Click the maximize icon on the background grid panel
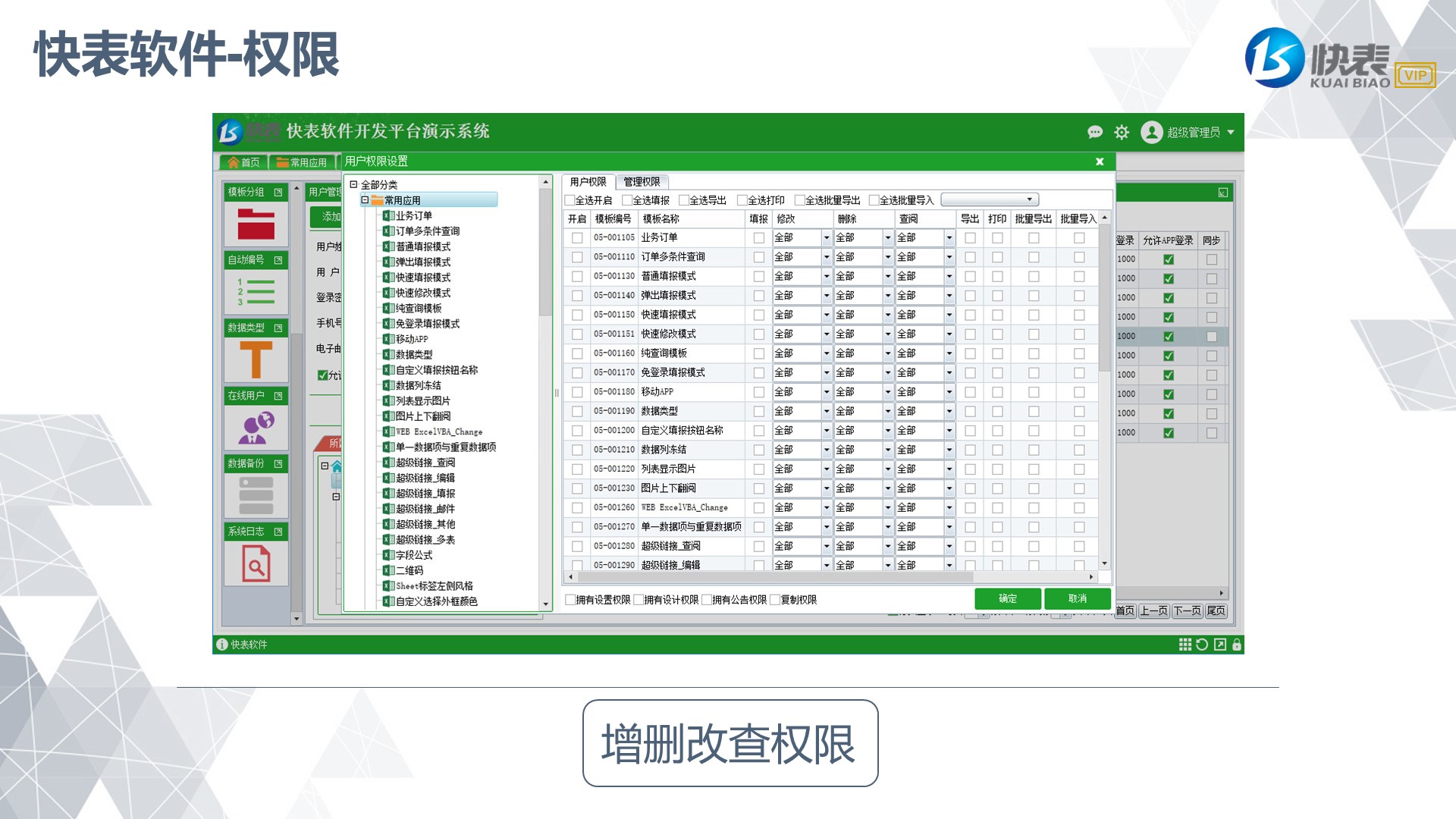The image size is (1456, 819). [x=1223, y=193]
